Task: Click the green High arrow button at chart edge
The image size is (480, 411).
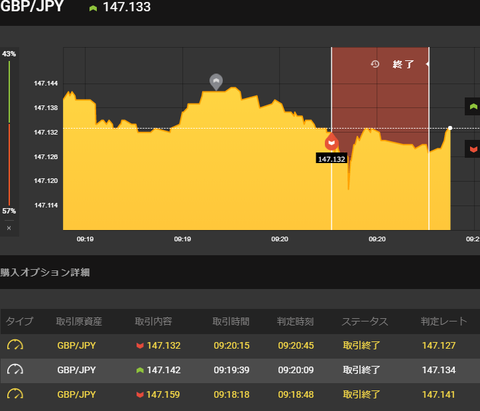Action: tap(473, 107)
